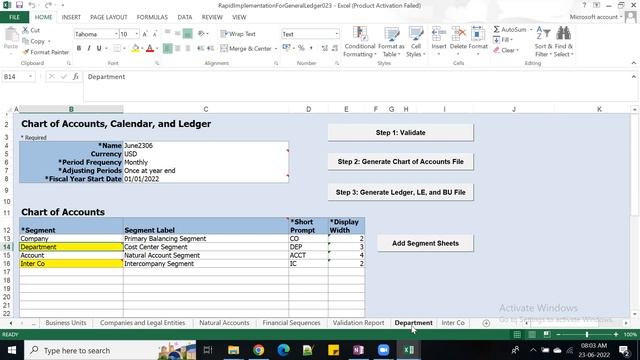Viewport: 640px width, 360px height.
Task: Open the Validation Report sheet tab
Action: pyautogui.click(x=358, y=323)
